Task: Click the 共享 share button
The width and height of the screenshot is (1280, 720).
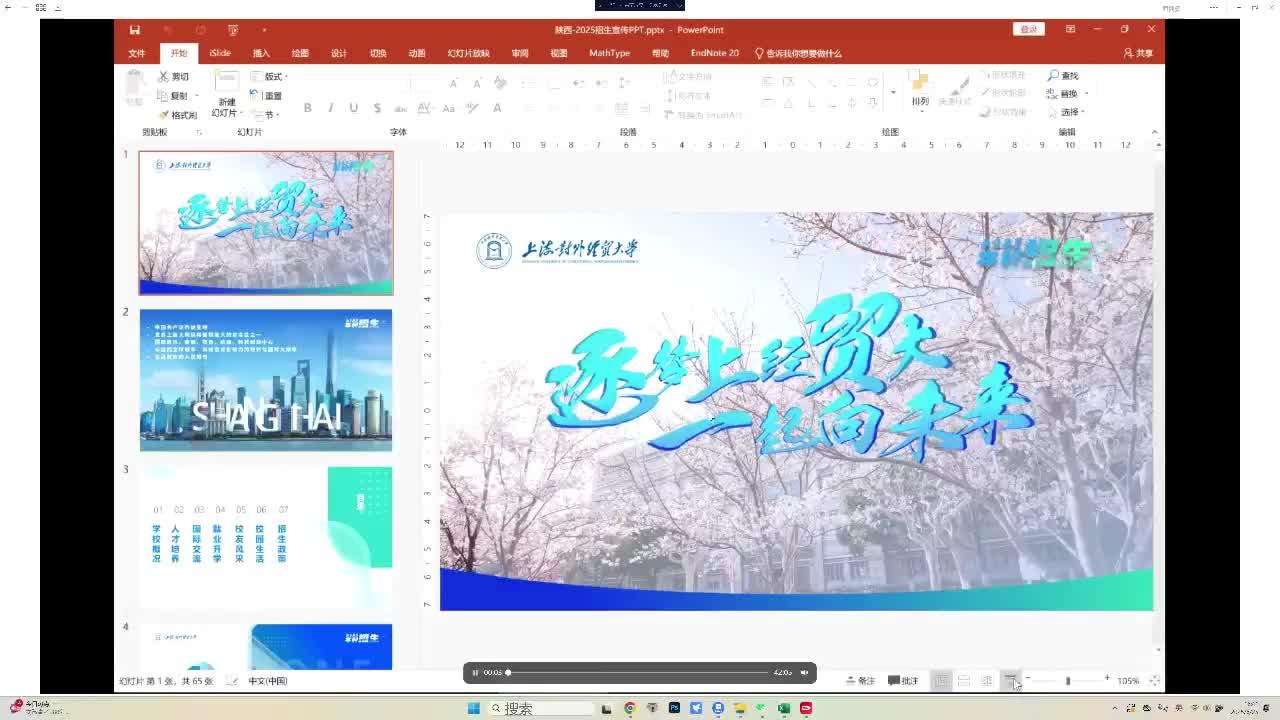Action: point(1138,53)
